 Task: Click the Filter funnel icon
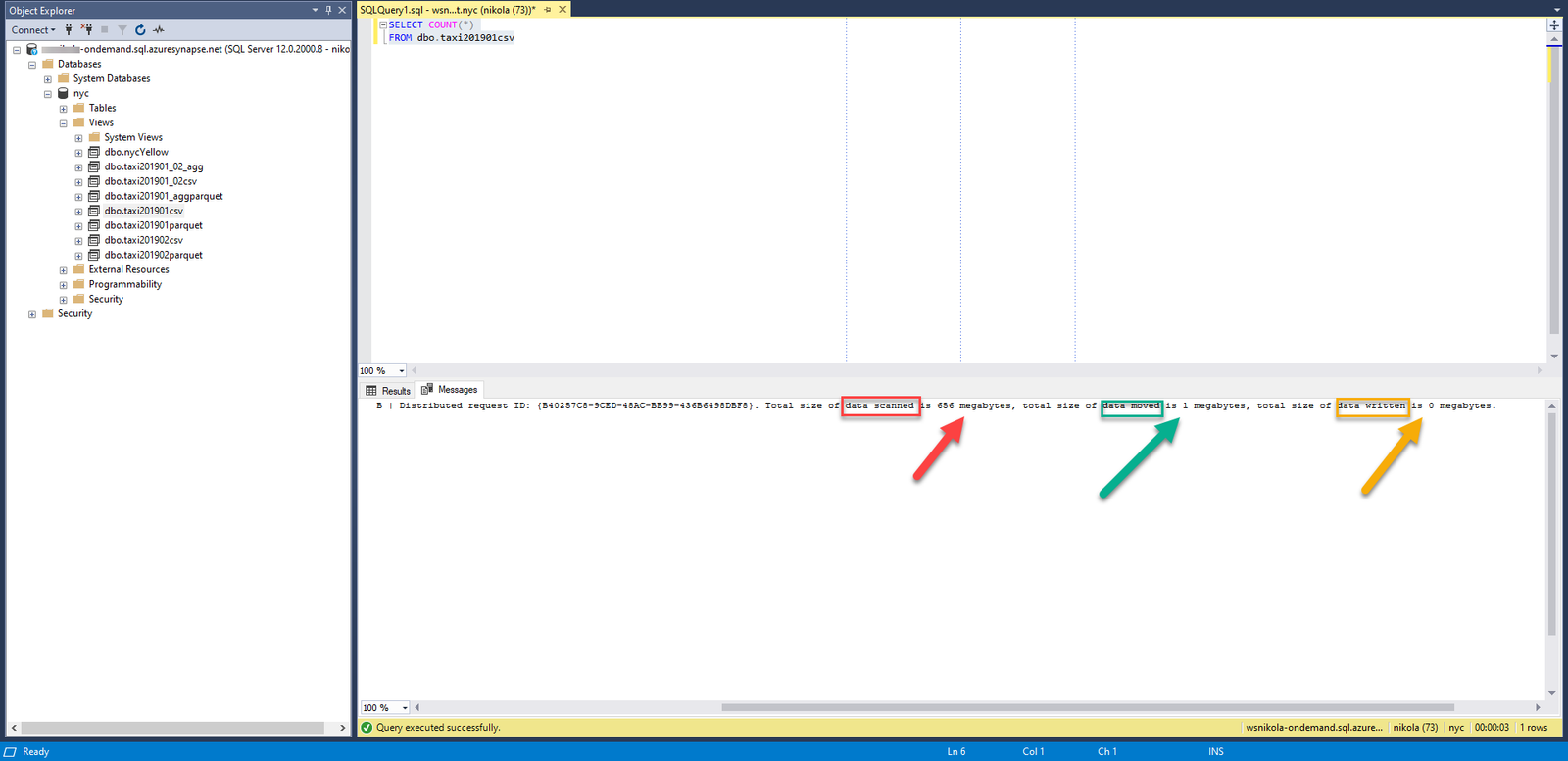coord(122,30)
